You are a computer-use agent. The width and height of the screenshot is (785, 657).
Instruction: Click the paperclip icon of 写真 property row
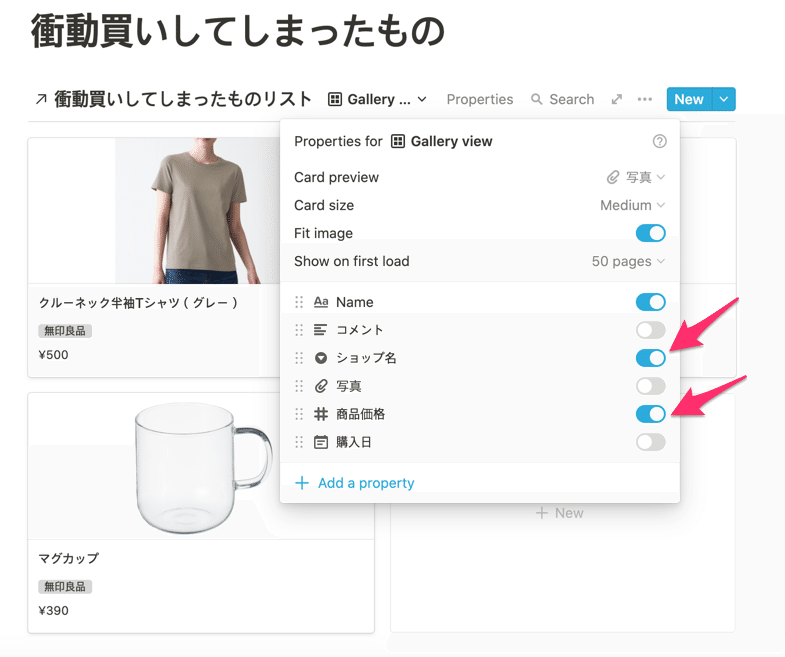[321, 386]
